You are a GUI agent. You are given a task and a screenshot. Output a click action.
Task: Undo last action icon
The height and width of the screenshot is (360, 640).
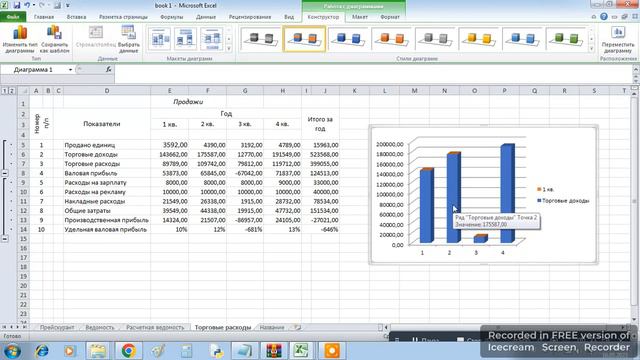coord(27,5)
